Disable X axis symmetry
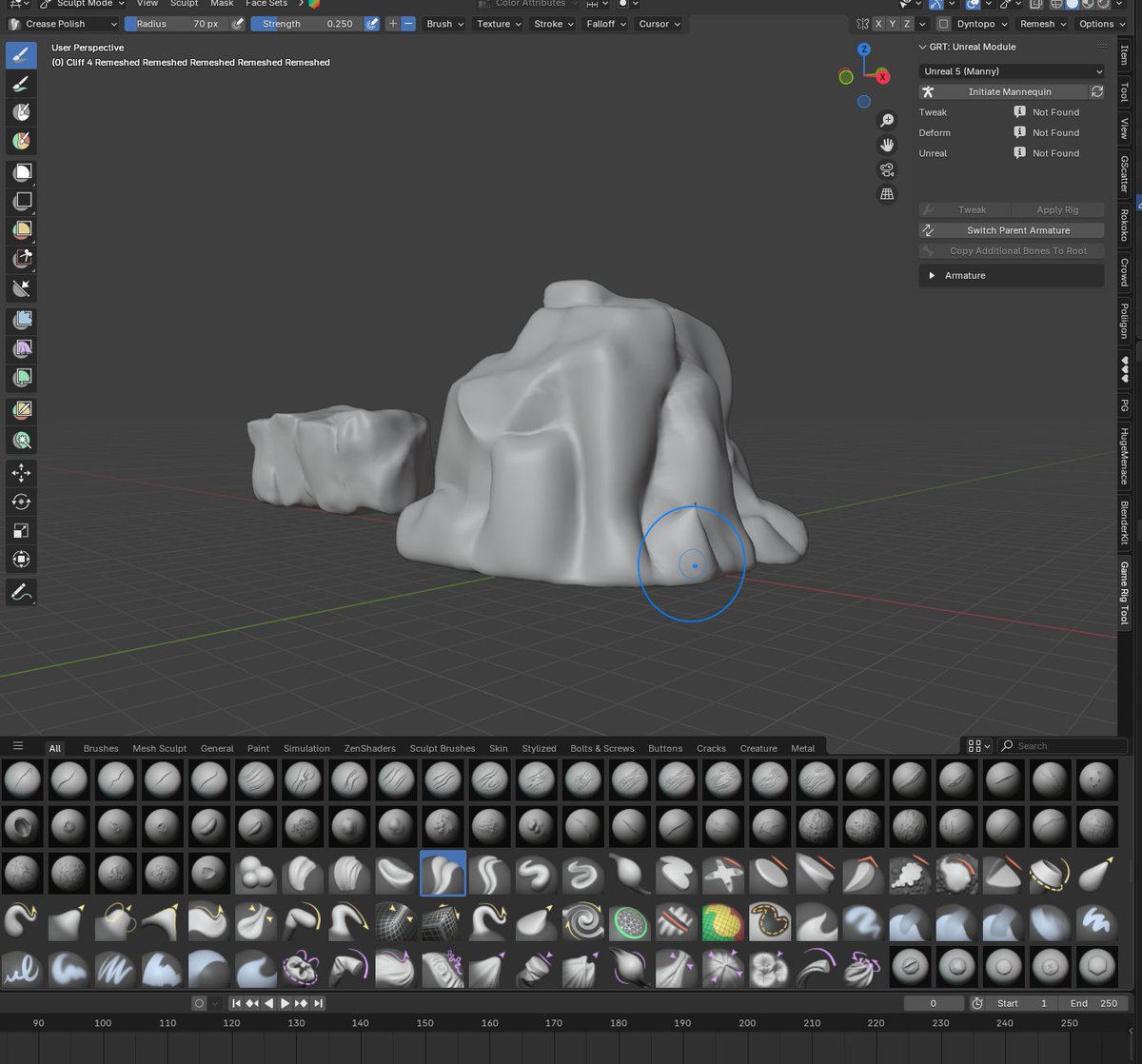 click(878, 24)
